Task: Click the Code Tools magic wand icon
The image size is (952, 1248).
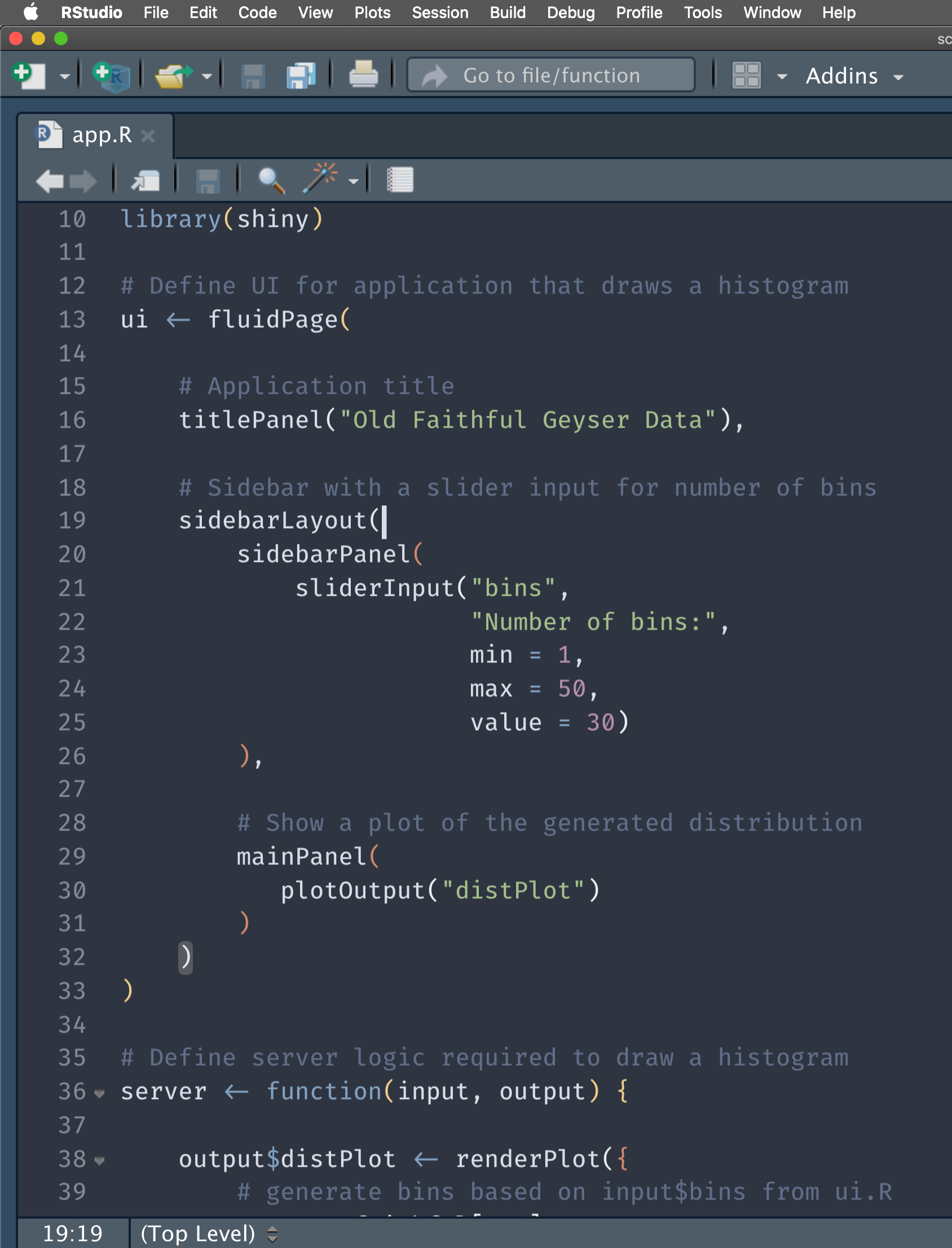Action: pyautogui.click(x=320, y=179)
